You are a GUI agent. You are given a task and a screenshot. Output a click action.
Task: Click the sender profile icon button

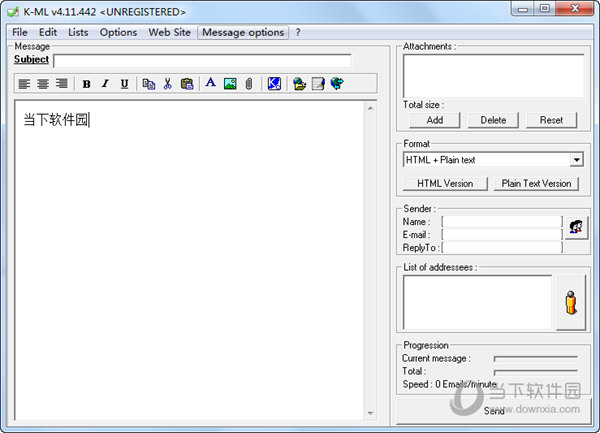[x=576, y=228]
